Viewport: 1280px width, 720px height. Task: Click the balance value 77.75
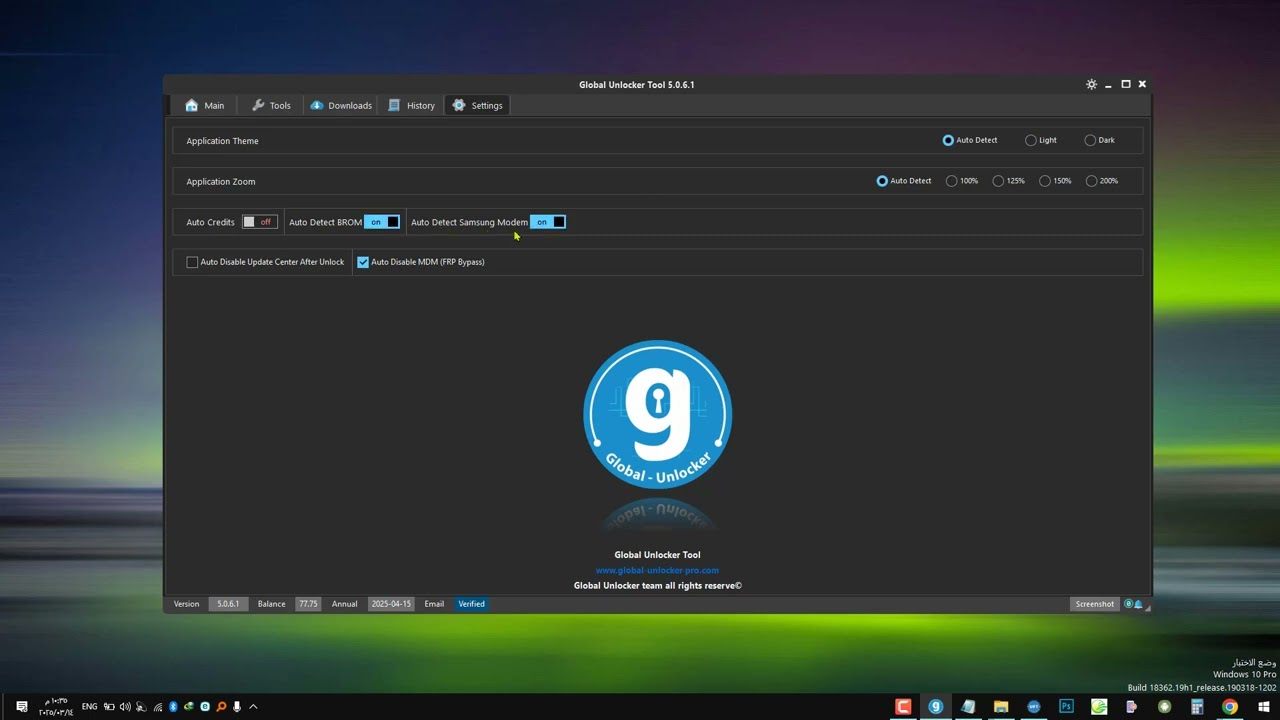[308, 604]
